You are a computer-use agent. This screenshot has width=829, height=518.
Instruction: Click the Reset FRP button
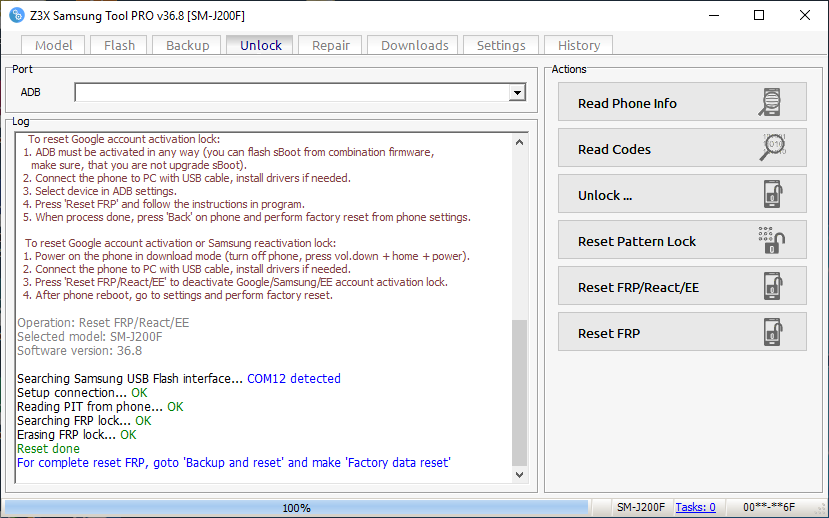(x=682, y=331)
